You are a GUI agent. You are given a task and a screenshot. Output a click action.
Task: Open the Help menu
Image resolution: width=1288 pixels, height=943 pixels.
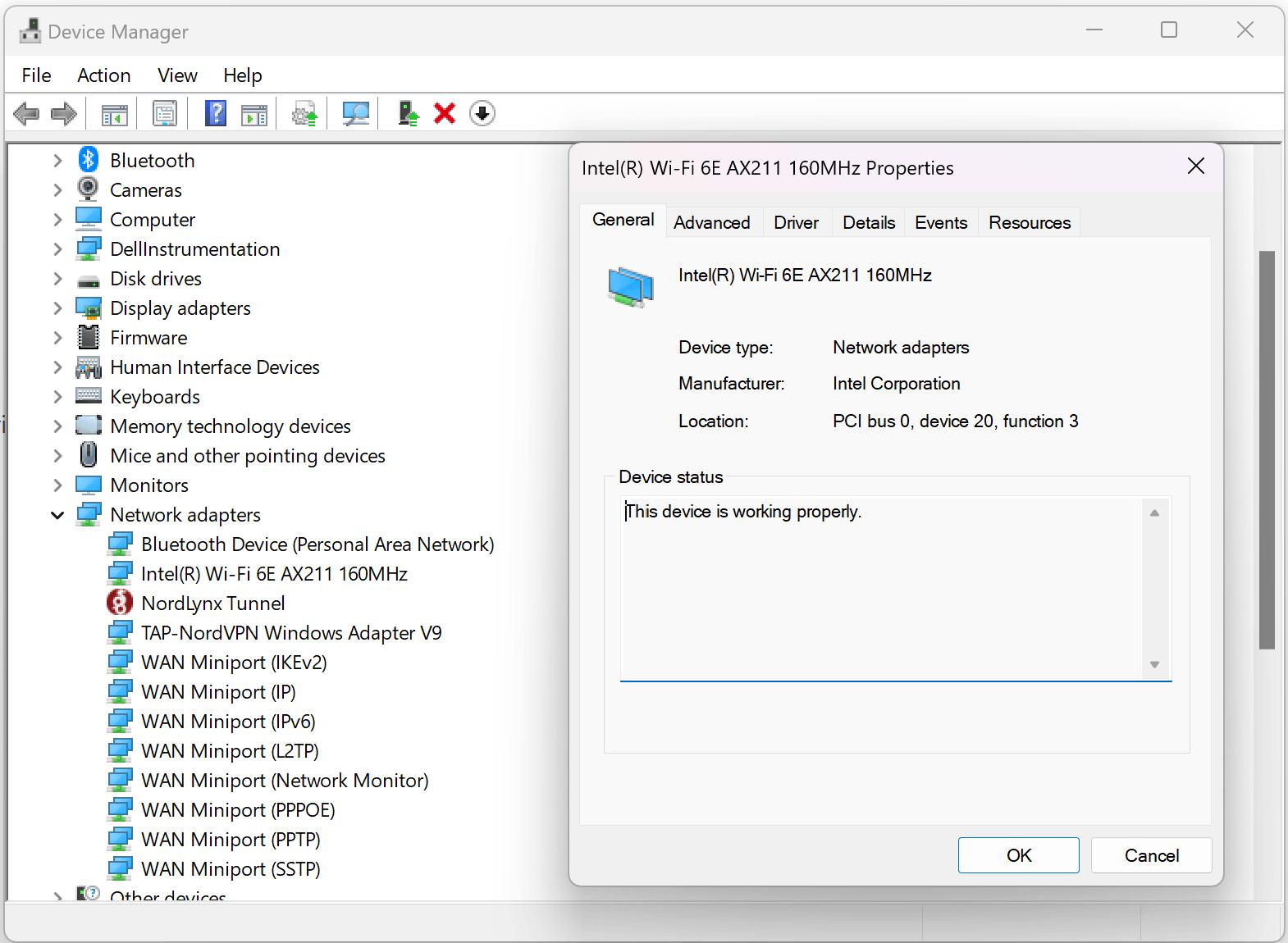pyautogui.click(x=242, y=75)
